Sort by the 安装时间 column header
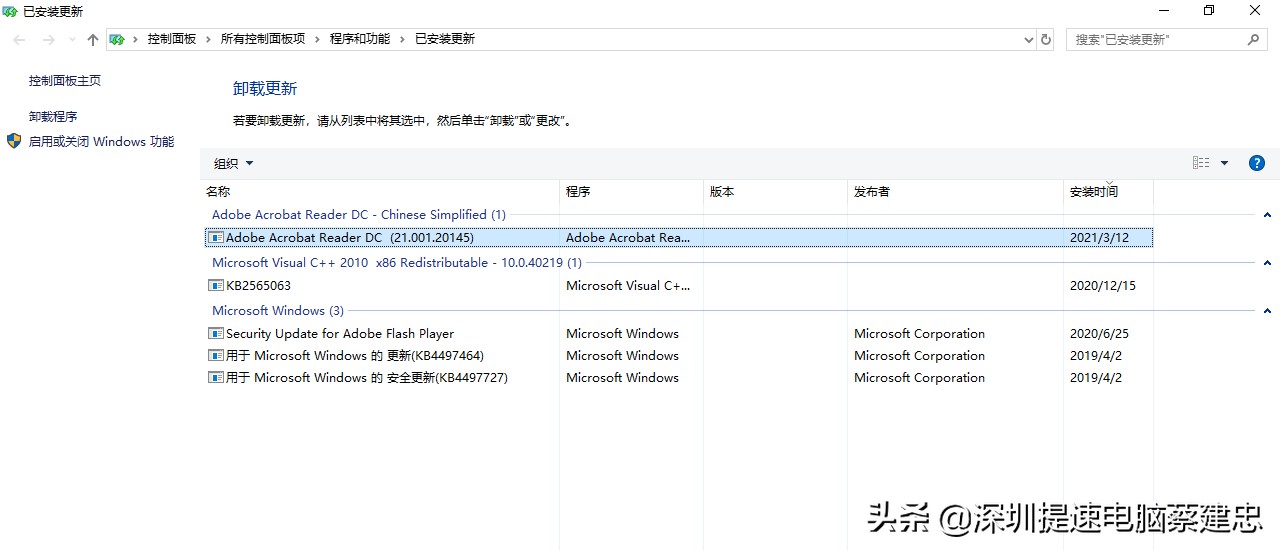 [x=1109, y=191]
